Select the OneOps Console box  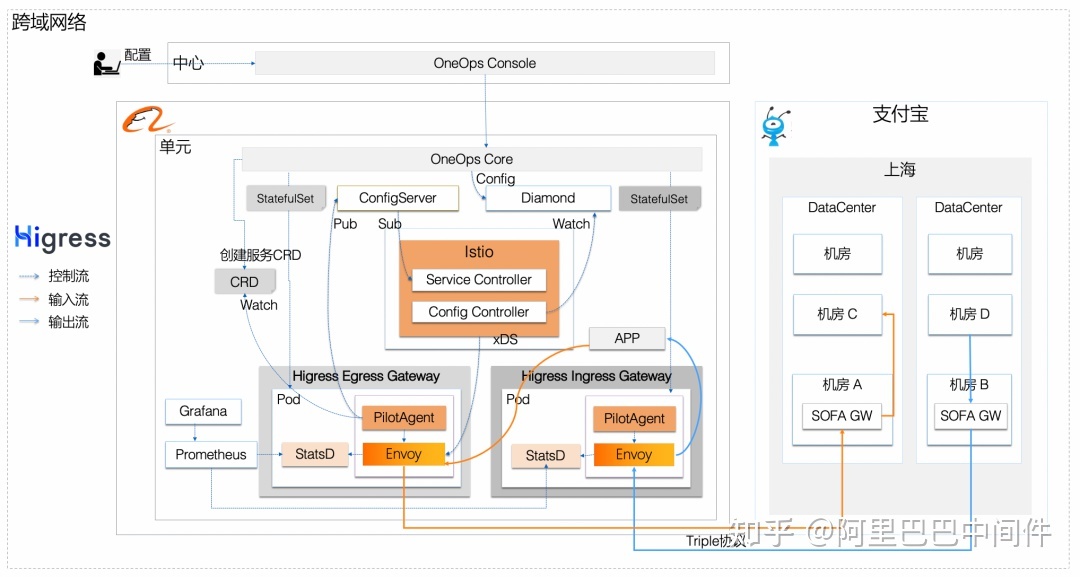[485, 63]
